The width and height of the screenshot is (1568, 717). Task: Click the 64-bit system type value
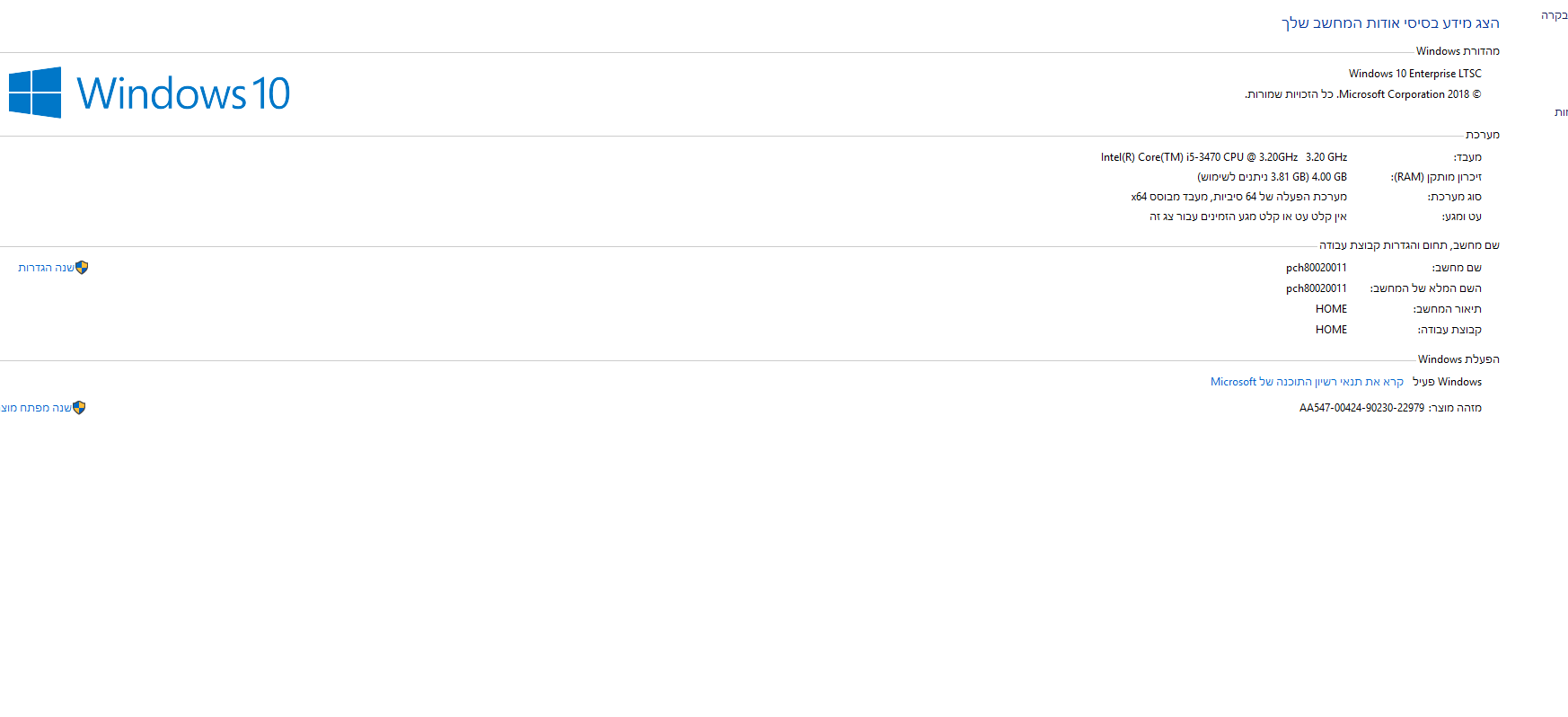click(x=1238, y=197)
